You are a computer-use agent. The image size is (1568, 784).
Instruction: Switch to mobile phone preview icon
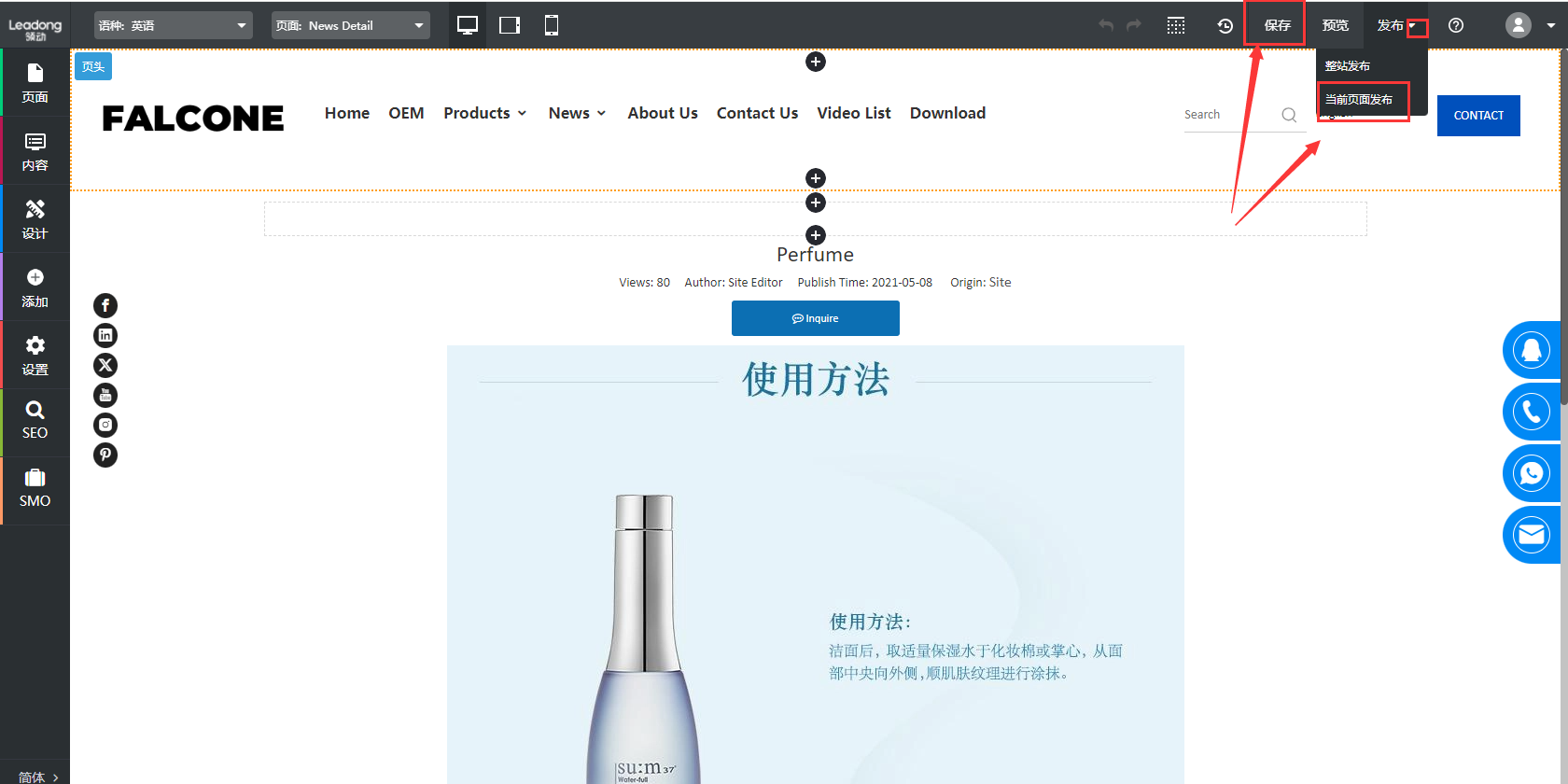[x=552, y=25]
